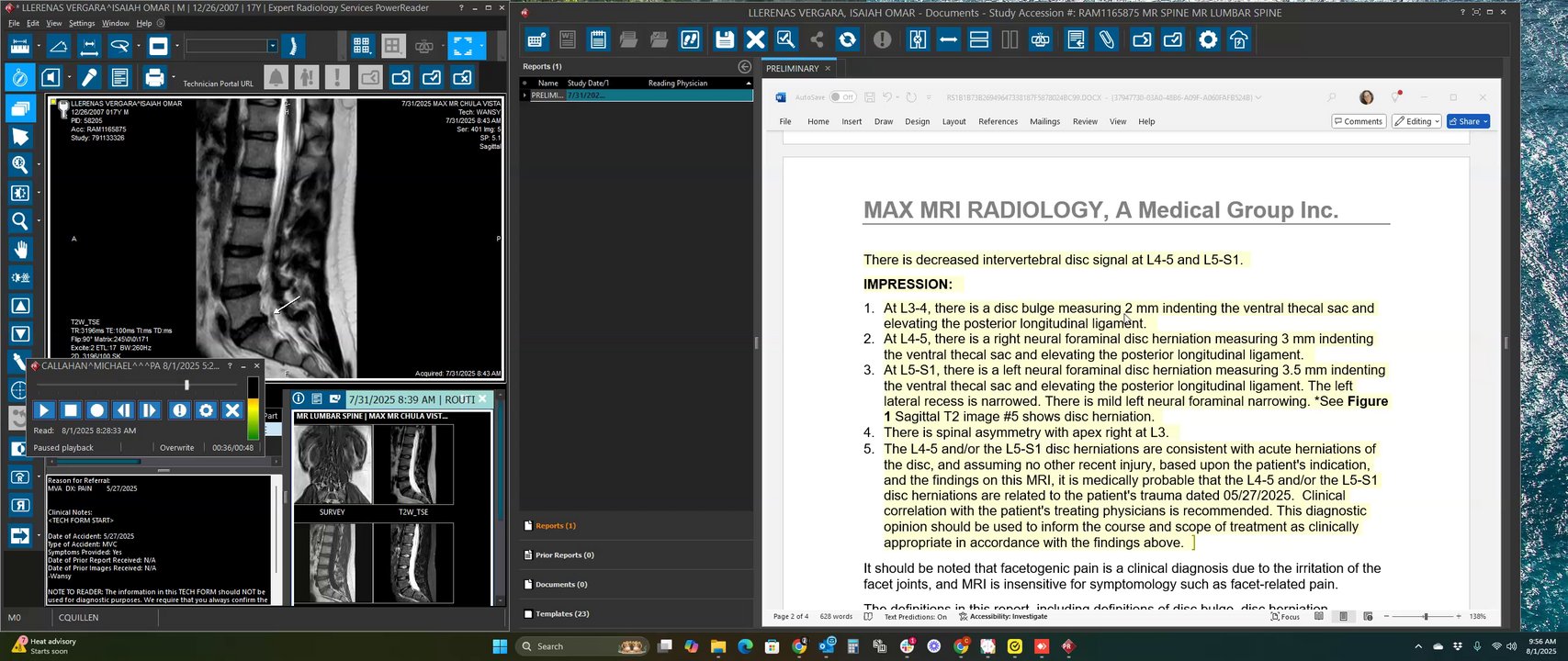The width and height of the screenshot is (1568, 661).
Task: Click Accessibility: Investigate in Word status bar
Action: (x=1003, y=616)
